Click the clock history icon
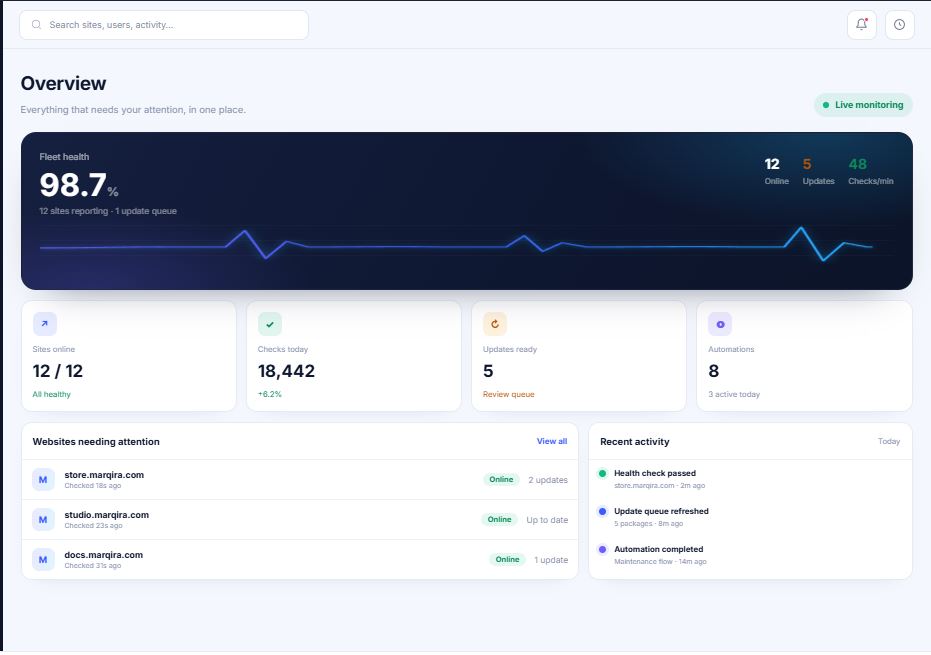Image resolution: width=931 pixels, height=655 pixels. (x=900, y=25)
